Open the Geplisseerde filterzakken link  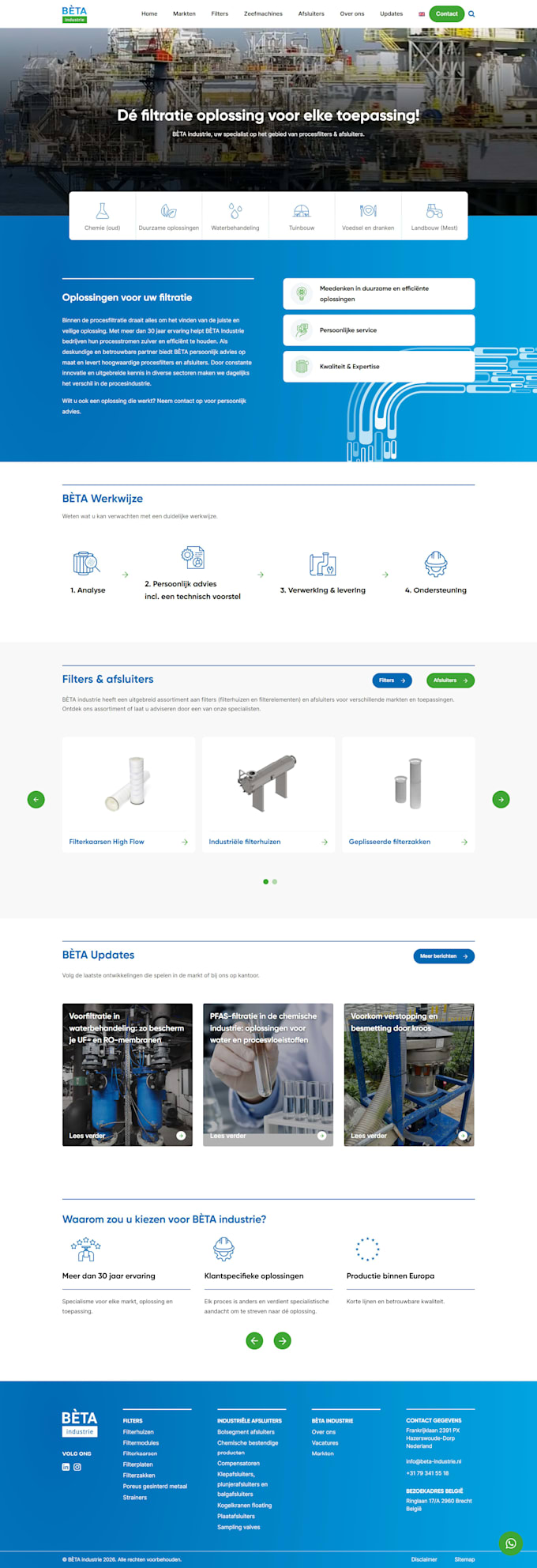pos(389,842)
